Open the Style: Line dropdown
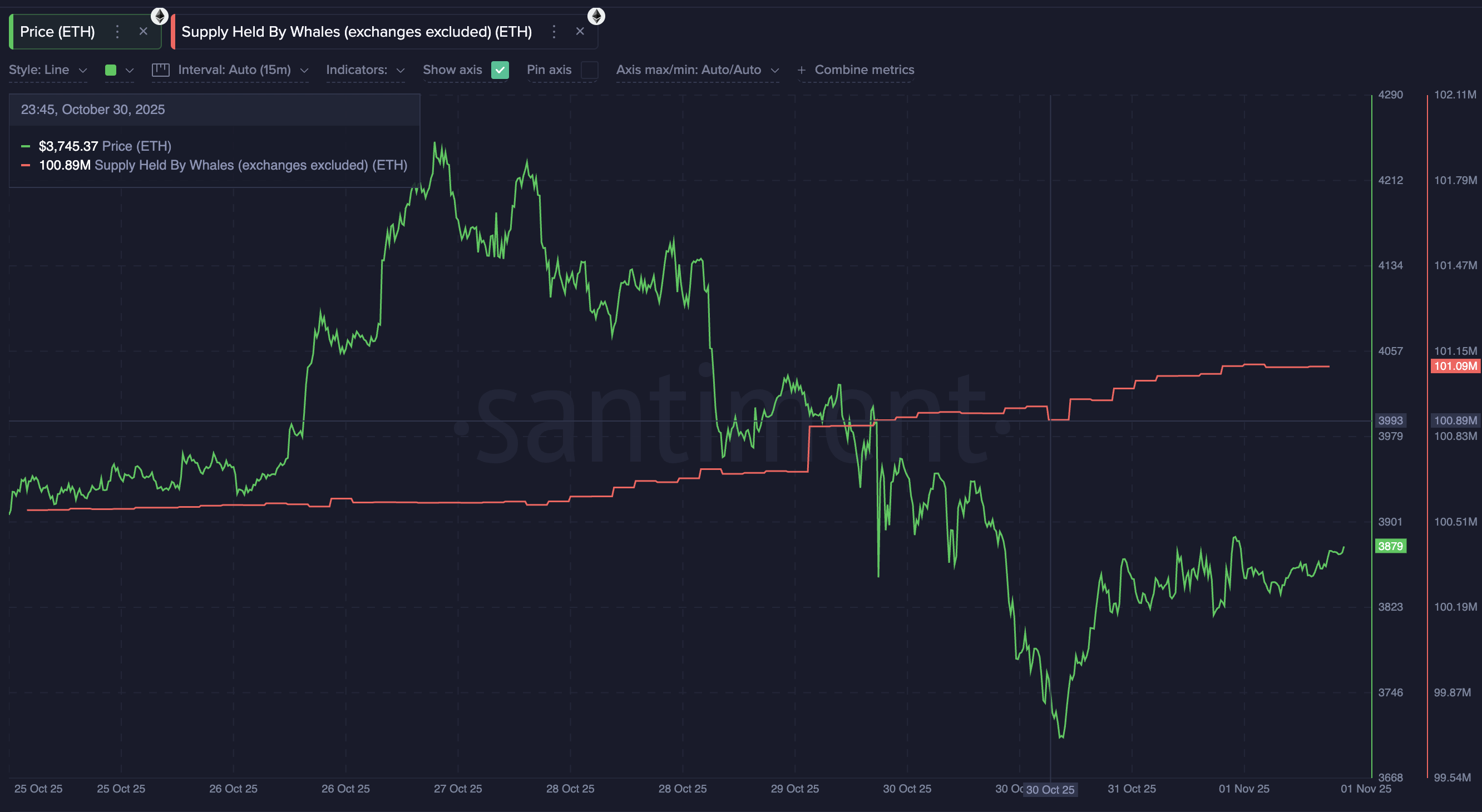The width and height of the screenshot is (1482, 812). tap(48, 70)
